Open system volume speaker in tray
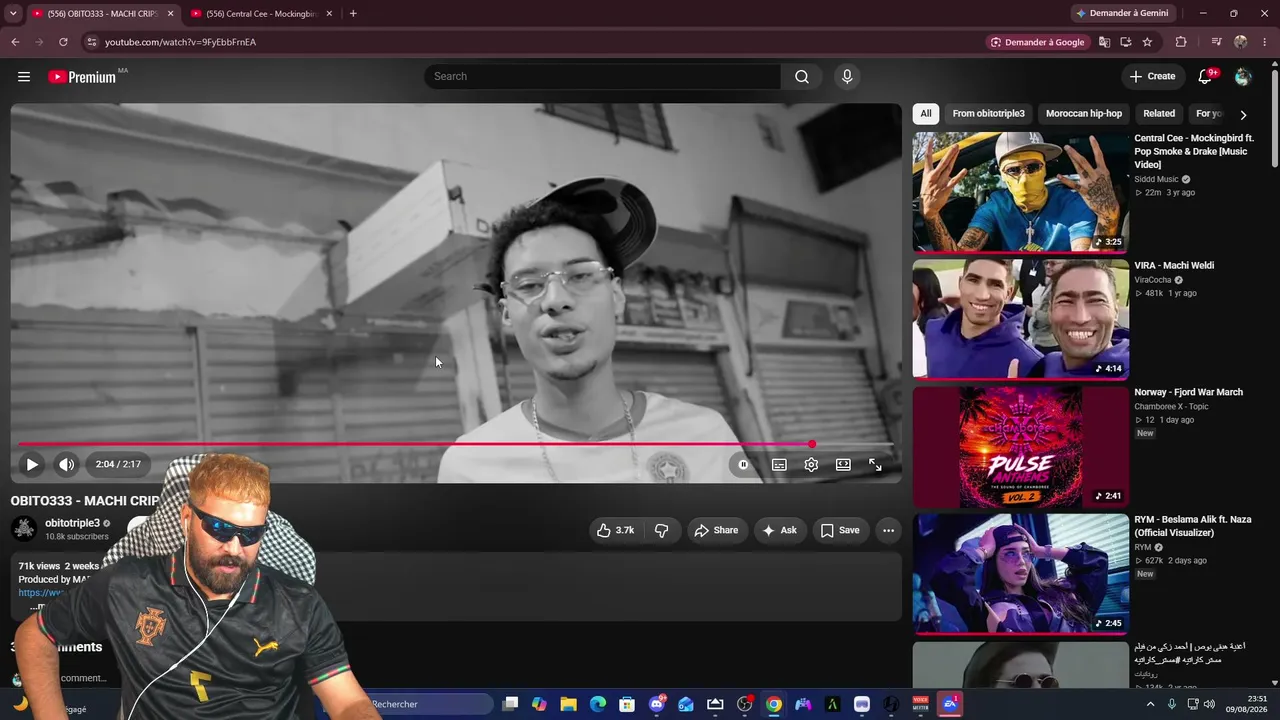This screenshot has height=720, width=1280. click(1209, 704)
